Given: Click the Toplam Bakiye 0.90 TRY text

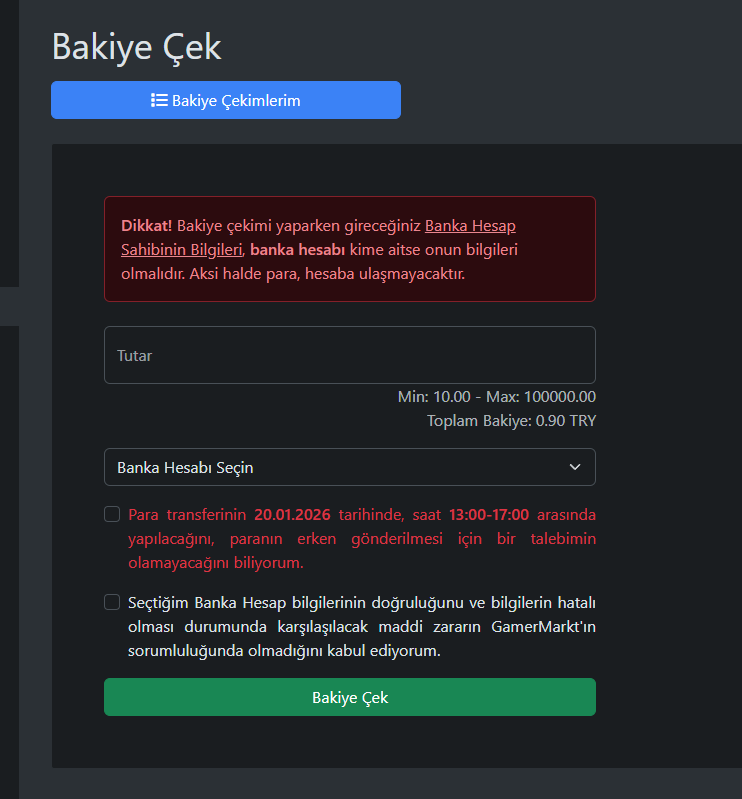Looking at the screenshot, I should [511, 421].
